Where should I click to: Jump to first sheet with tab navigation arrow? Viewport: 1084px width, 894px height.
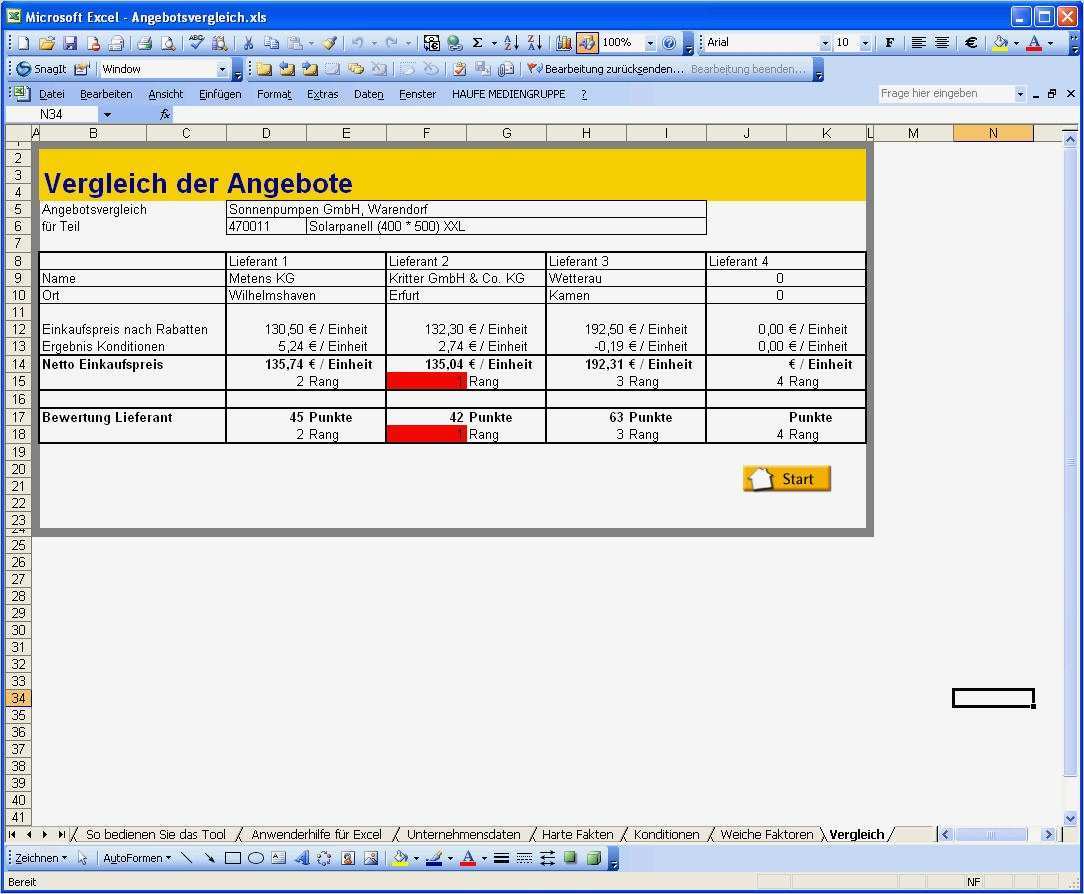(x=12, y=835)
